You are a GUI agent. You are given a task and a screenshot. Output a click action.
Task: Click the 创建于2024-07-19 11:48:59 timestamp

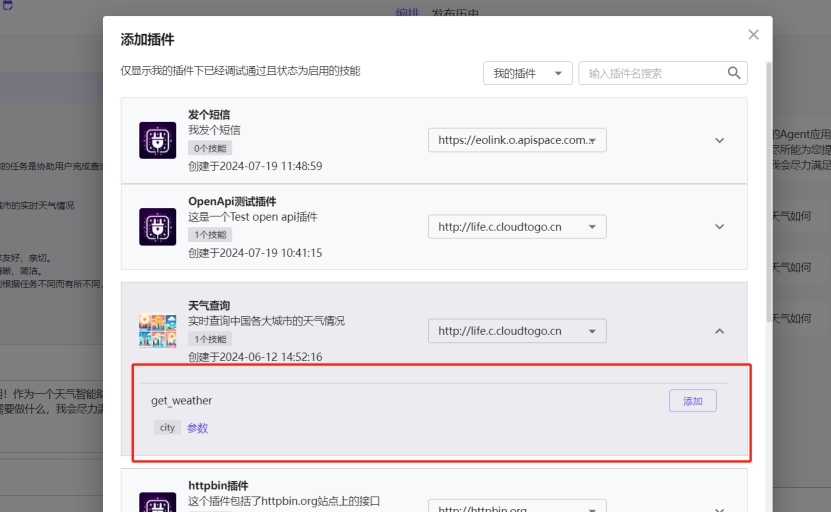point(255,166)
